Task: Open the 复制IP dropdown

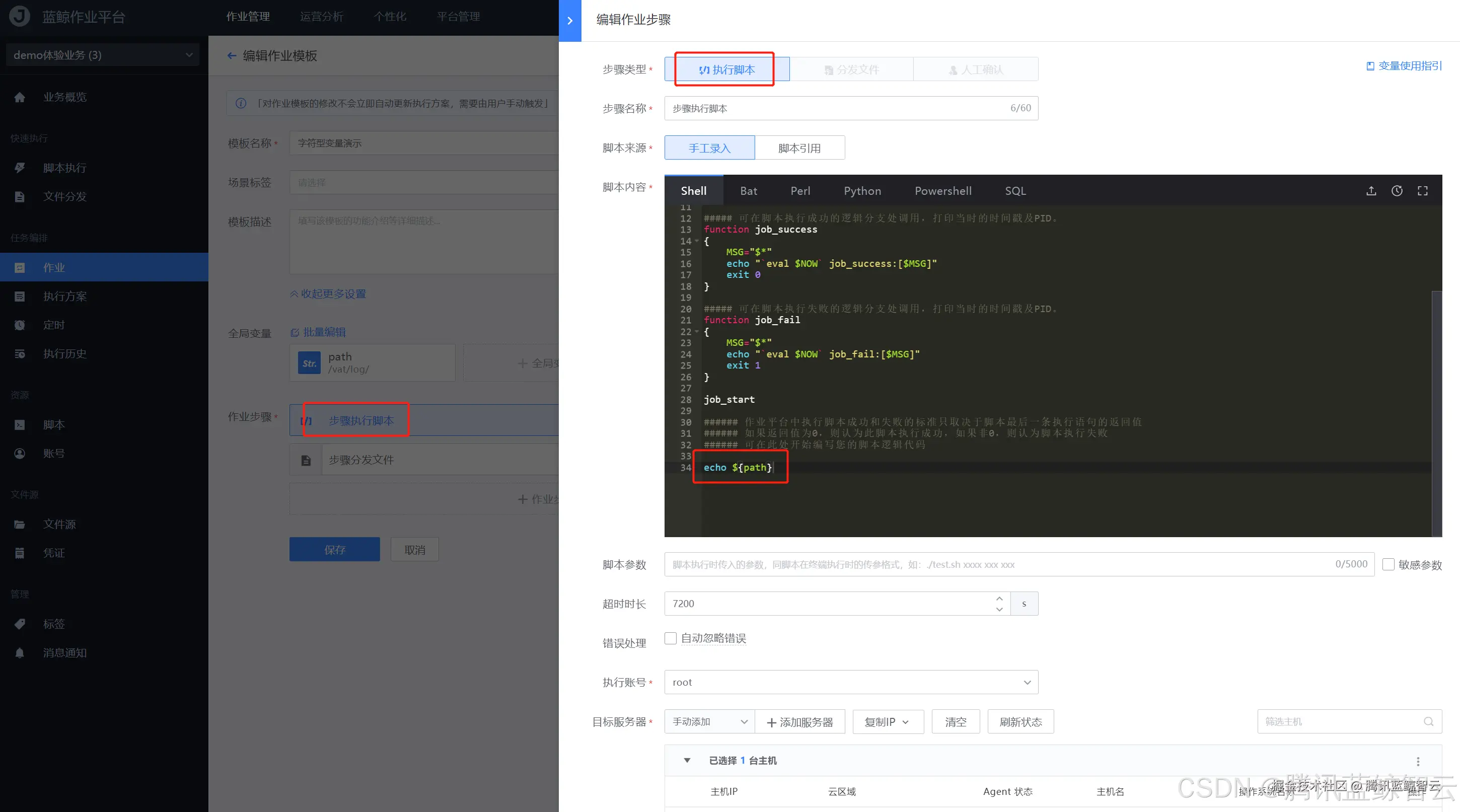Action: click(888, 722)
